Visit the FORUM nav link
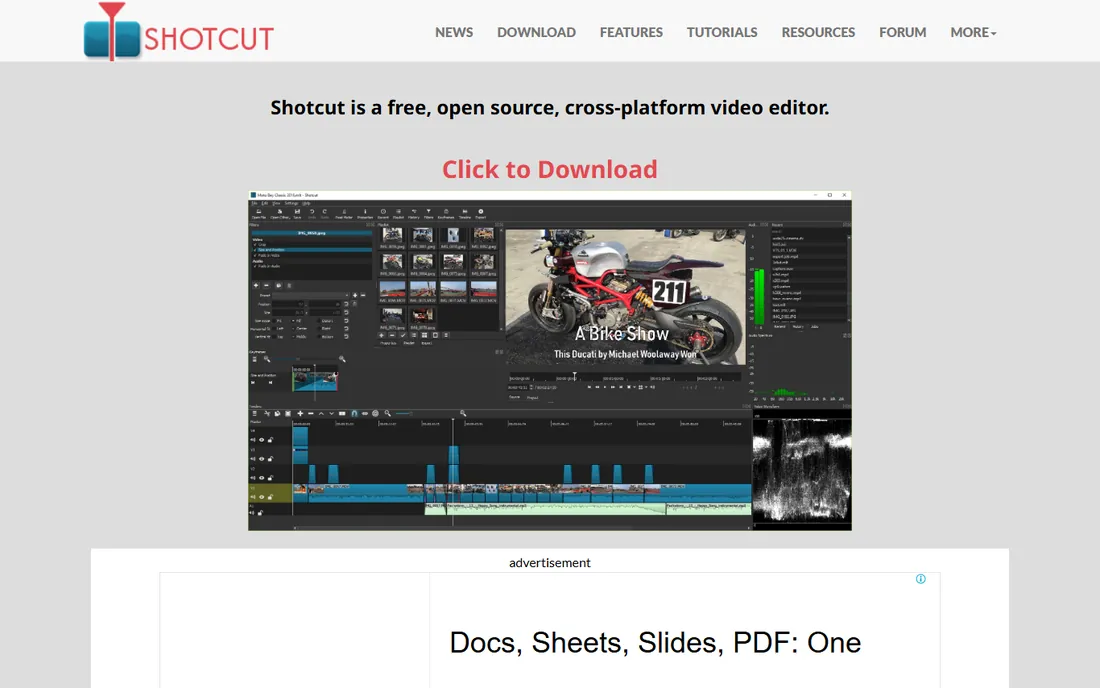This screenshot has height=688, width=1100. 902,32
